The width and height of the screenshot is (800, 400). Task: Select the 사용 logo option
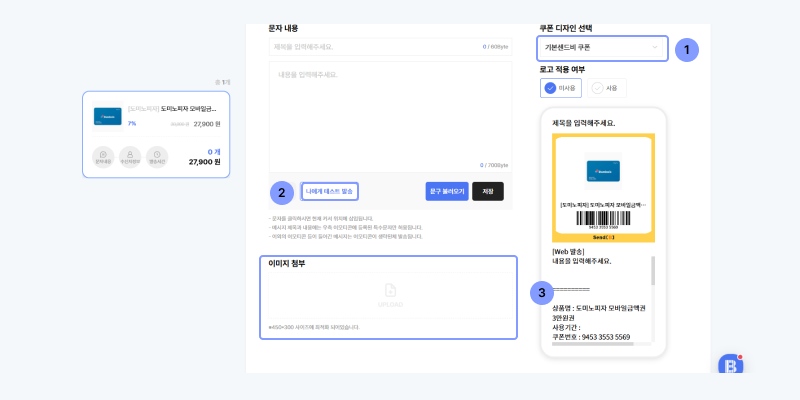coord(608,88)
